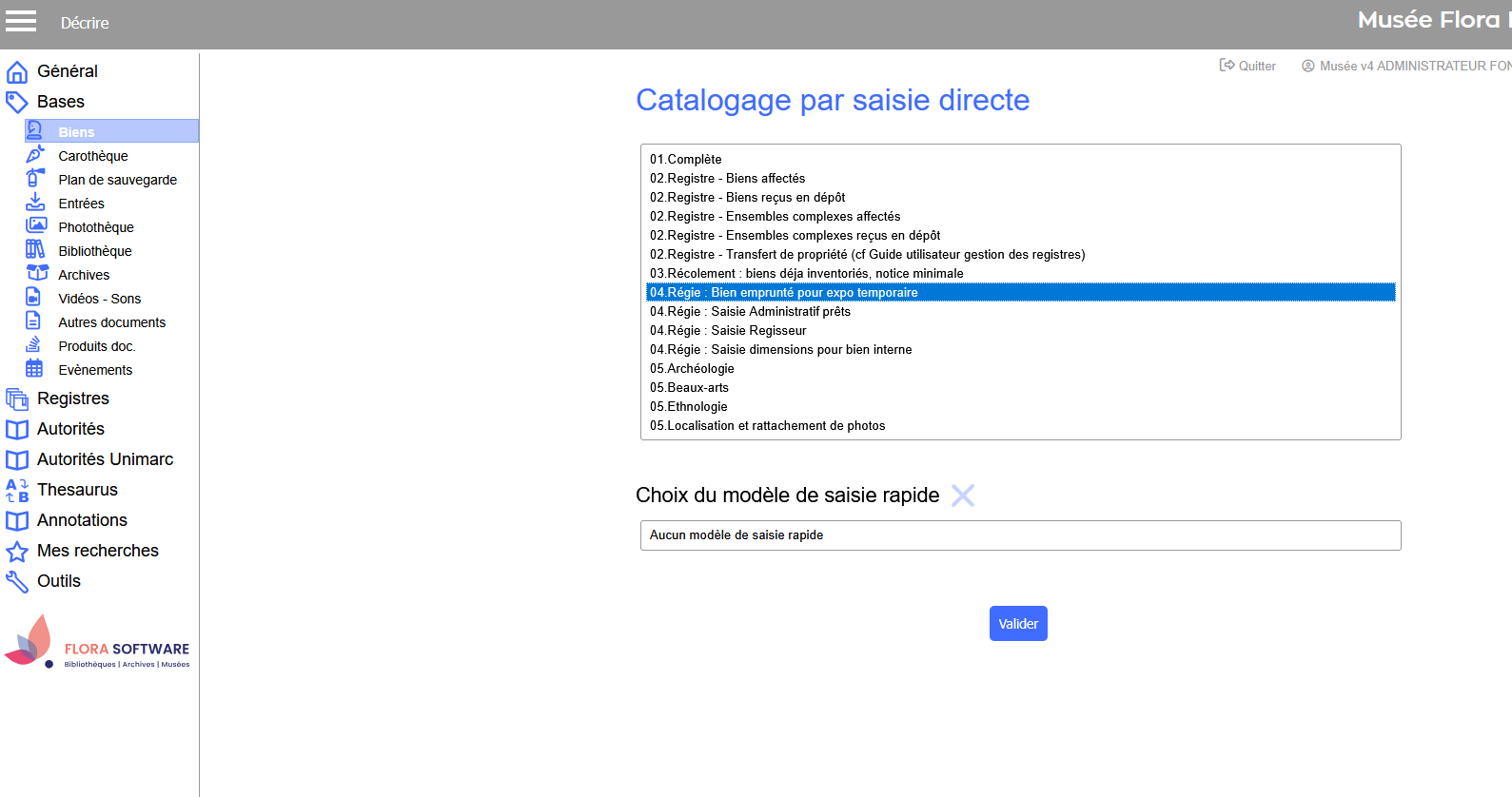Open the Archives menu item

click(x=84, y=275)
